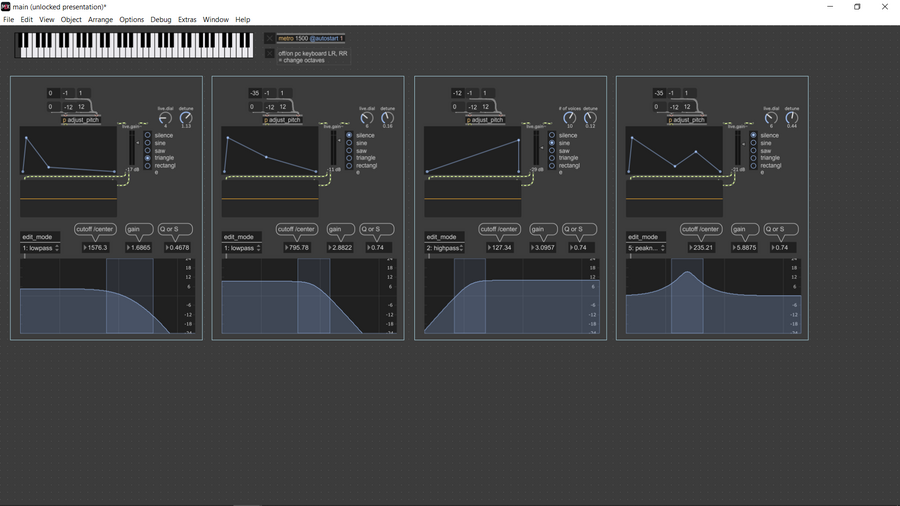Image resolution: width=900 pixels, height=506 pixels.
Task: Click live.gain slider reading -21 dB
Action: click(x=738, y=148)
